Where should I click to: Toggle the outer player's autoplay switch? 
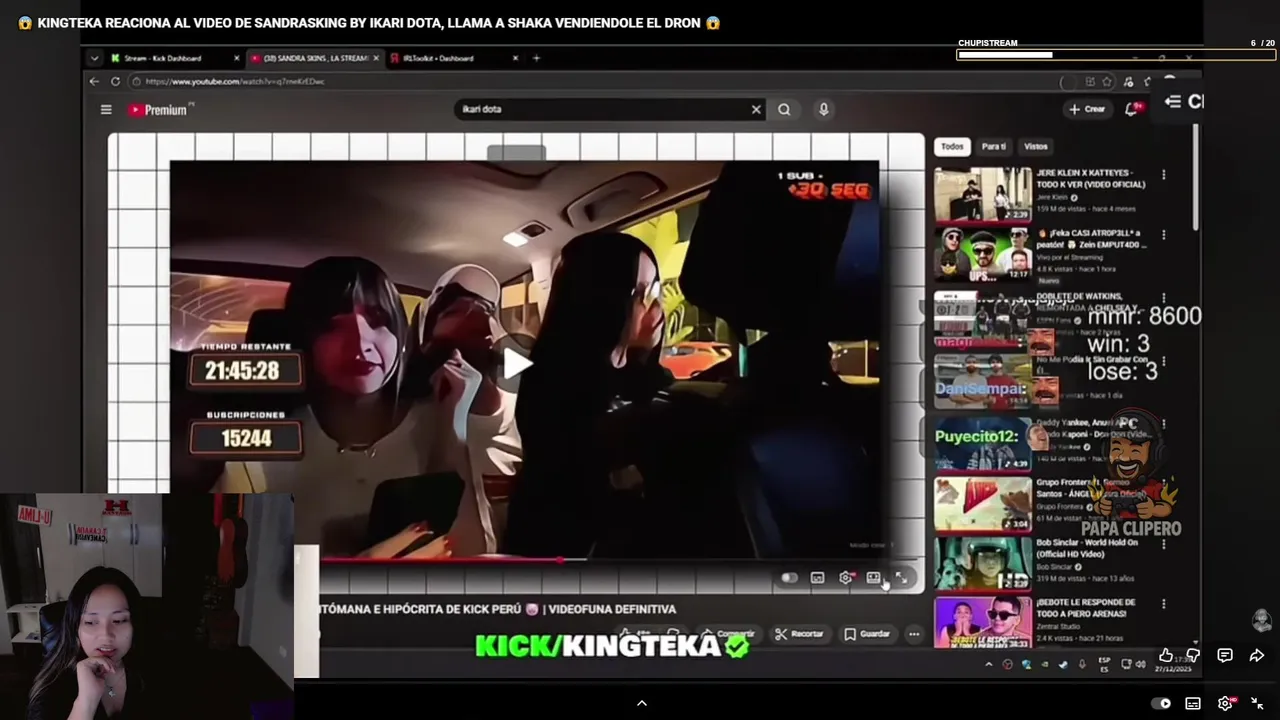1161,703
